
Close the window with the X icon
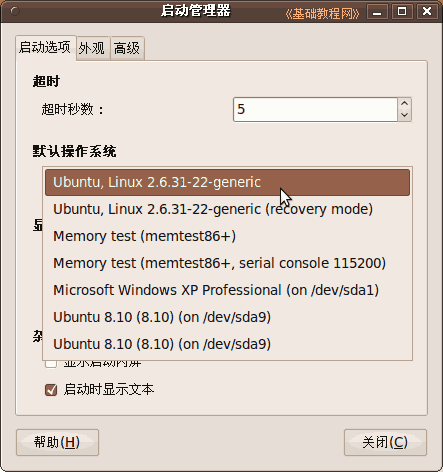[x=427, y=12]
